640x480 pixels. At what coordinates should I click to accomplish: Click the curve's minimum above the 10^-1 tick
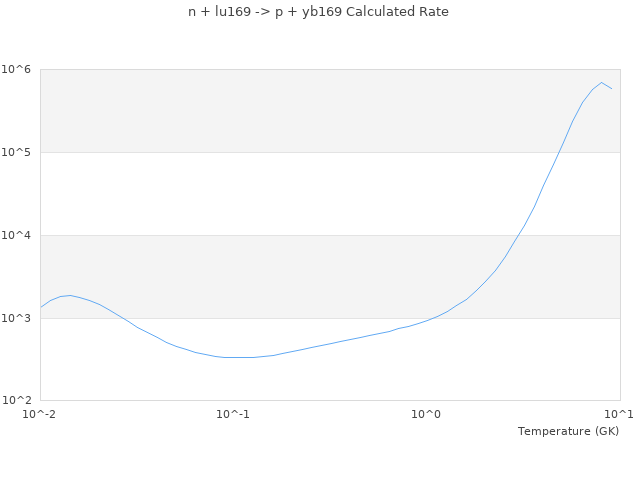point(235,357)
